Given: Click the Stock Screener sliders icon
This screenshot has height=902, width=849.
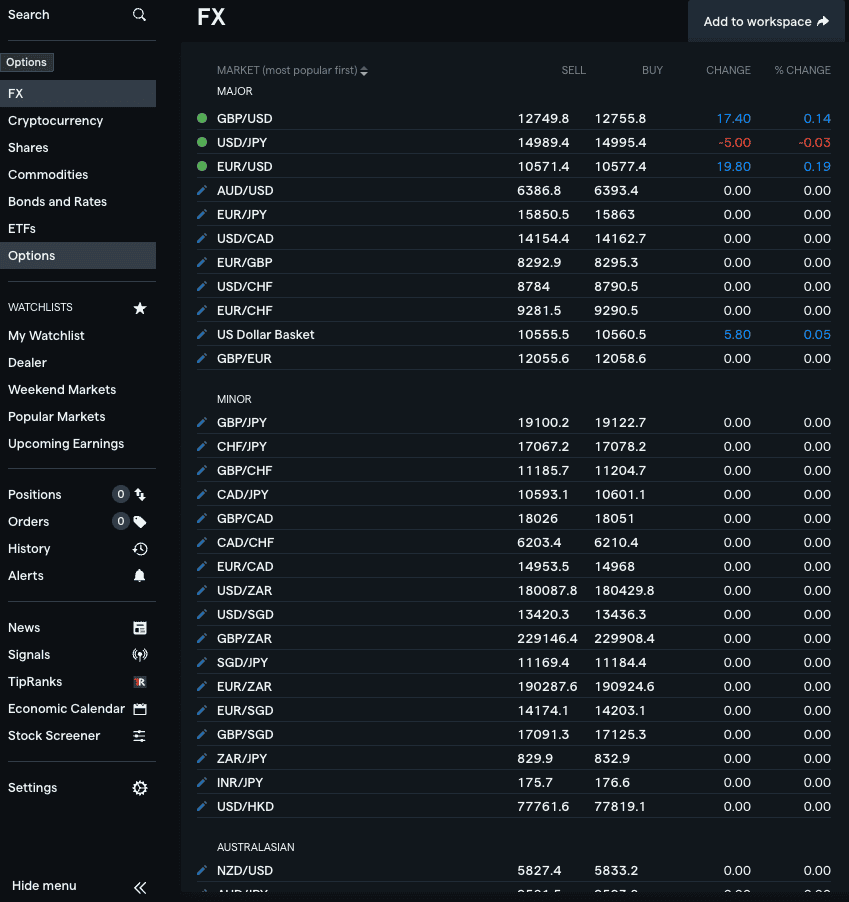Looking at the screenshot, I should pyautogui.click(x=139, y=736).
